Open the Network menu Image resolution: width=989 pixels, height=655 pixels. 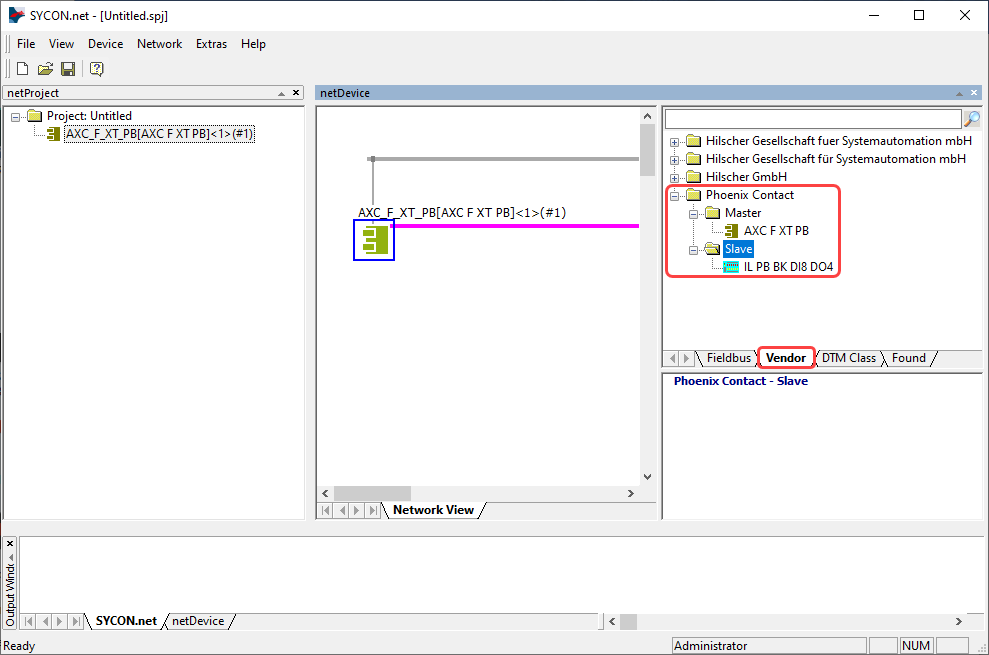pos(160,44)
